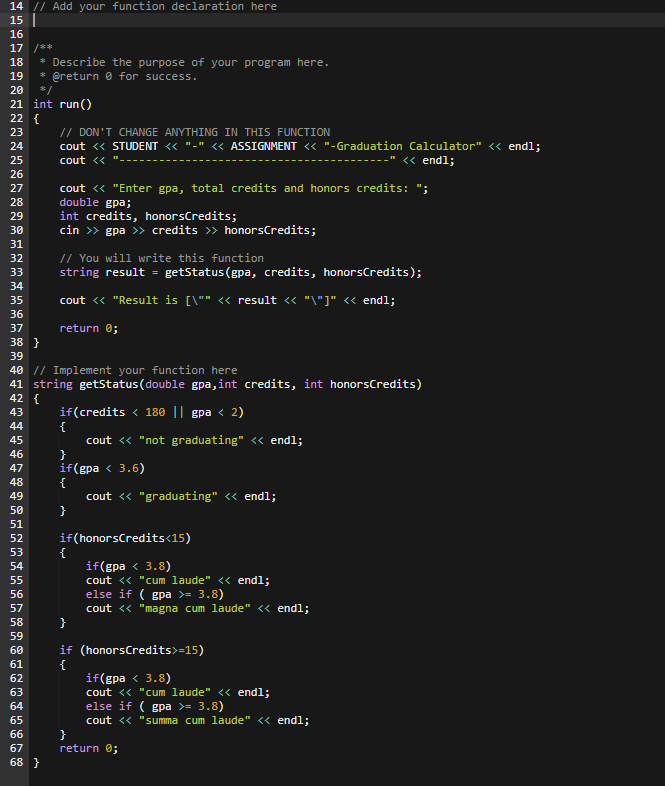This screenshot has height=786, width=665.
Task: Click the 'cum laude' string on line 55
Action: click(x=175, y=580)
